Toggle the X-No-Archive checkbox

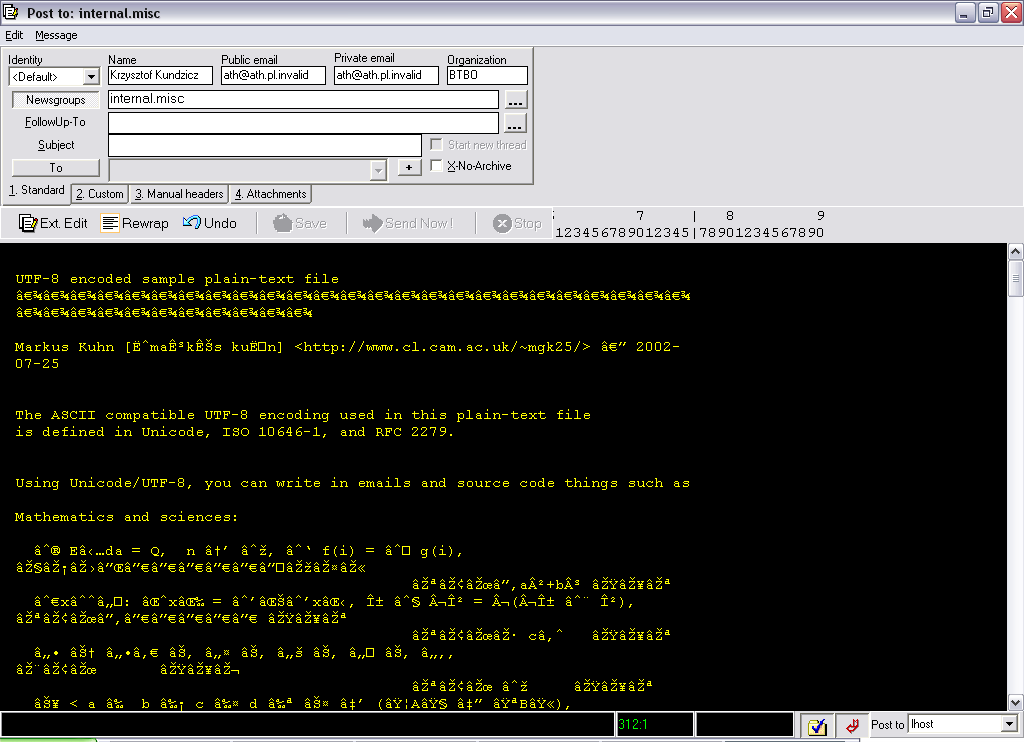tap(437, 165)
